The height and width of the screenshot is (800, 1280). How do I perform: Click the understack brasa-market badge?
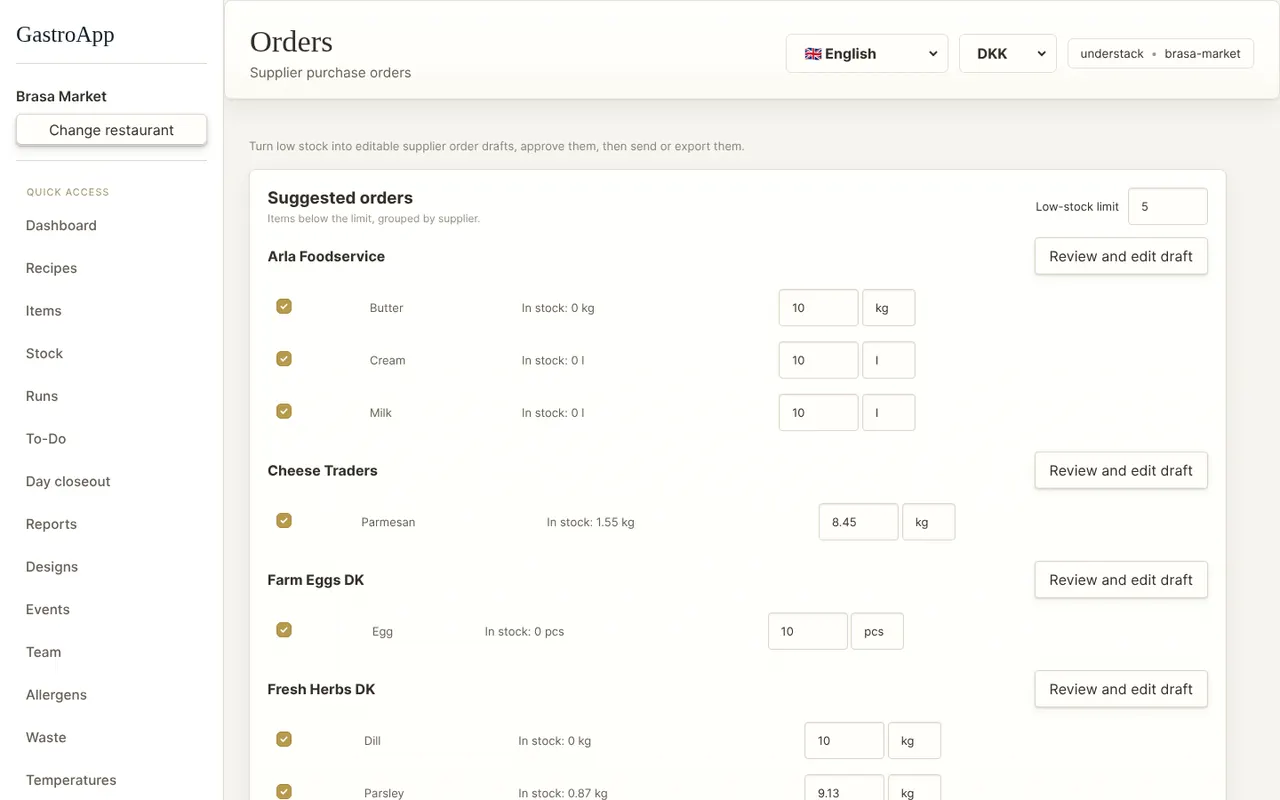tap(1160, 54)
